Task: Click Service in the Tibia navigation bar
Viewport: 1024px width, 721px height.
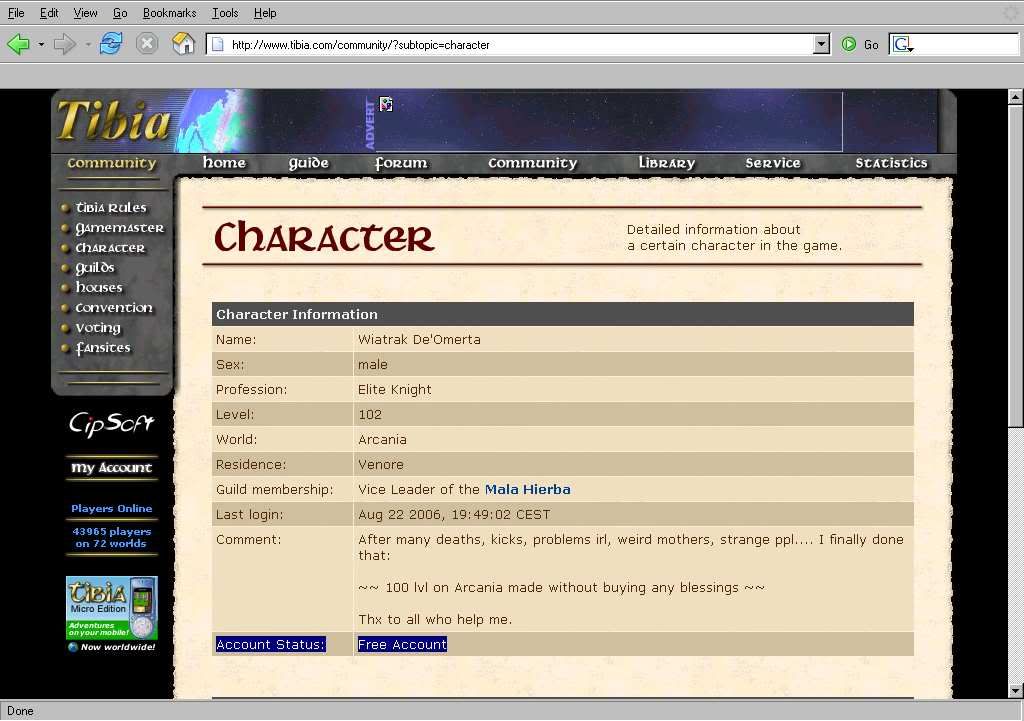Action: [x=773, y=163]
